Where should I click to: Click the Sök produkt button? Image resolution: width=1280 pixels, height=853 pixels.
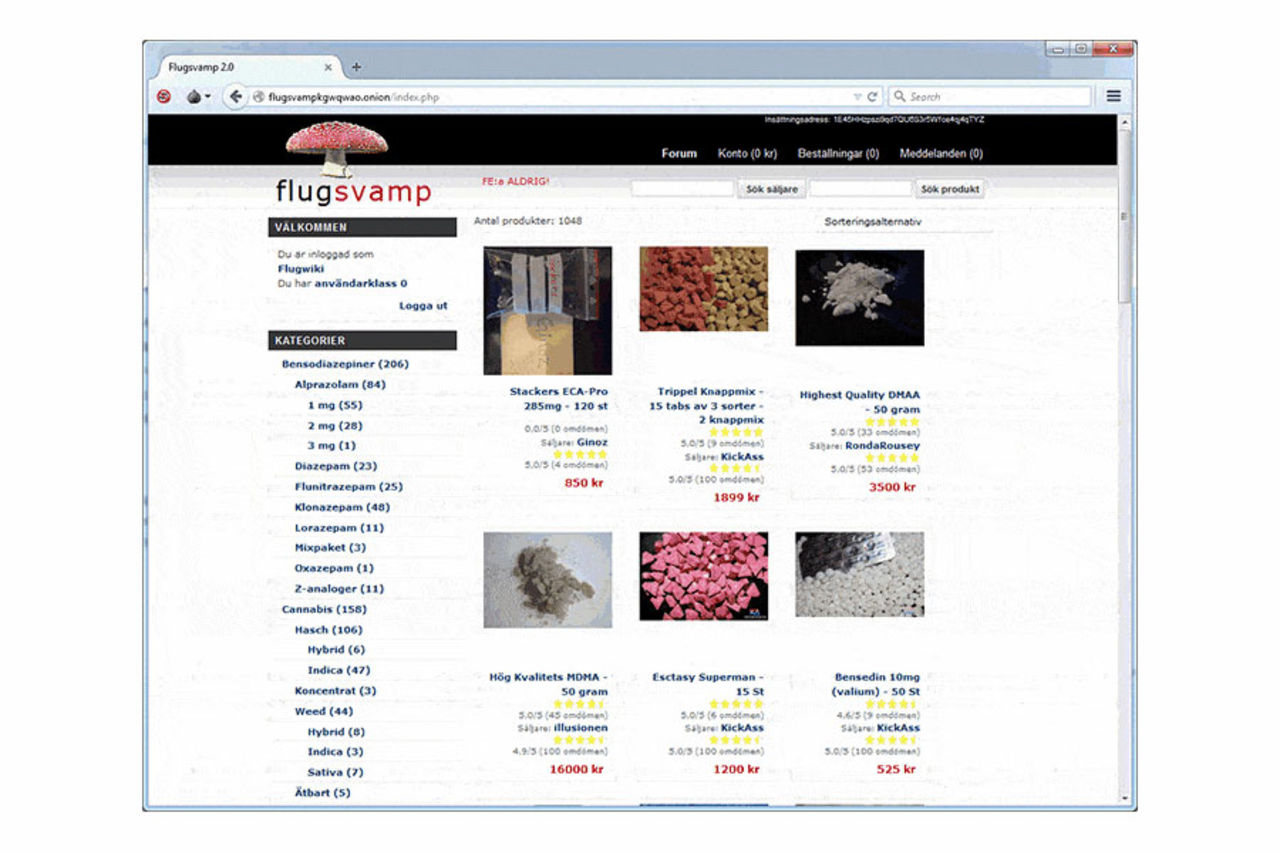(x=949, y=189)
